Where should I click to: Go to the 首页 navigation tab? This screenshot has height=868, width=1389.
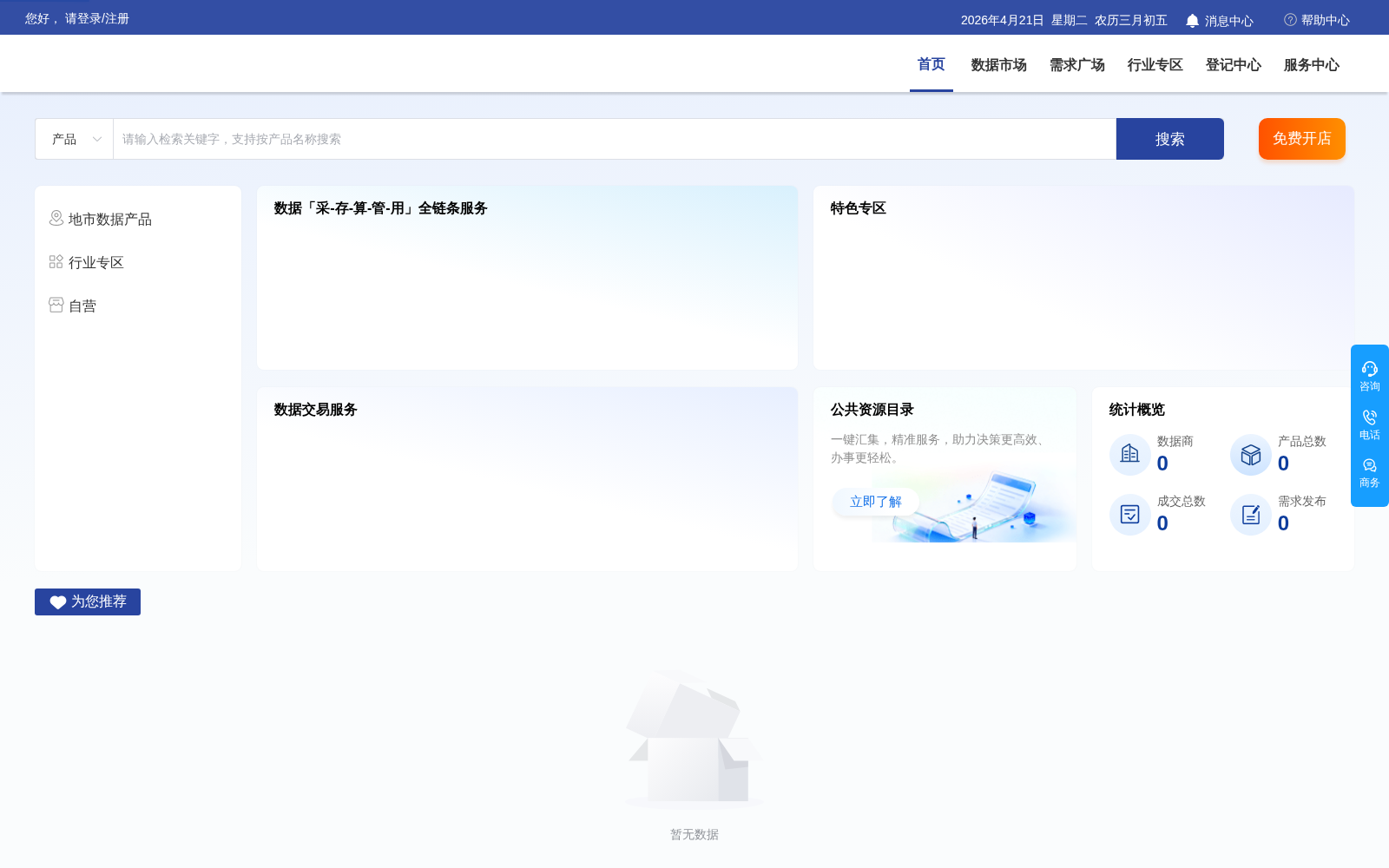931,64
